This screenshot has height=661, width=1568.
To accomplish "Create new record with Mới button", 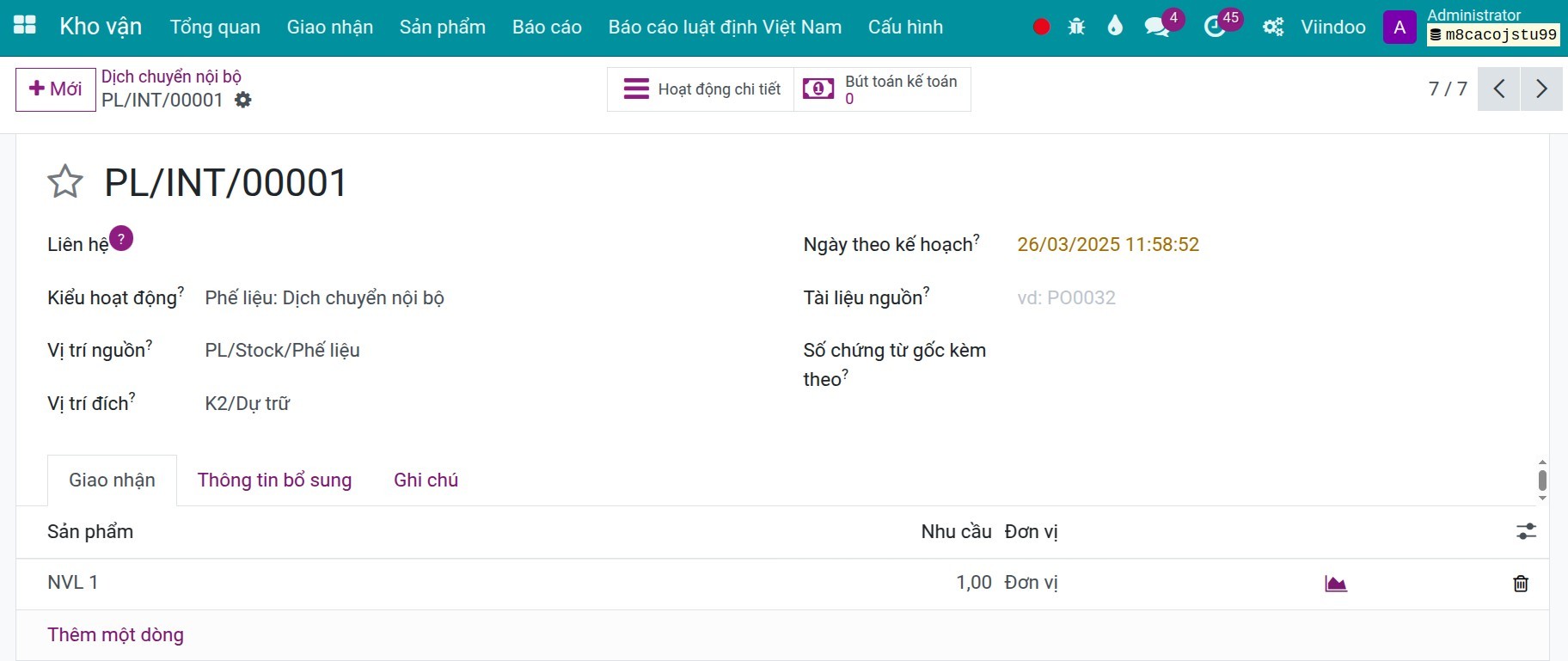I will click(56, 89).
